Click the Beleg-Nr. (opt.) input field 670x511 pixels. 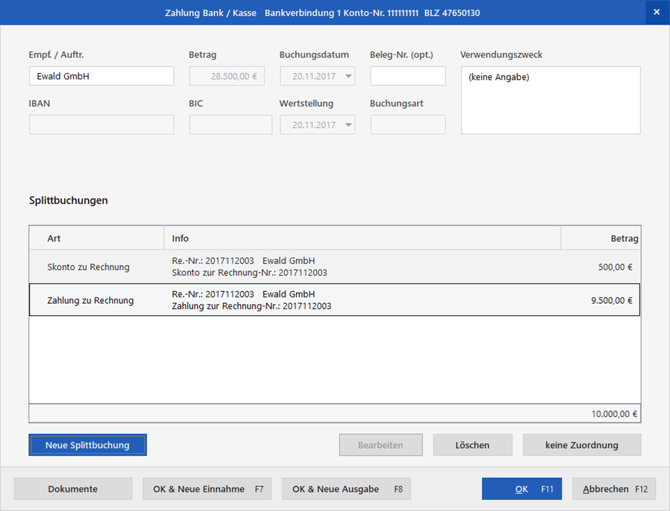[x=407, y=76]
